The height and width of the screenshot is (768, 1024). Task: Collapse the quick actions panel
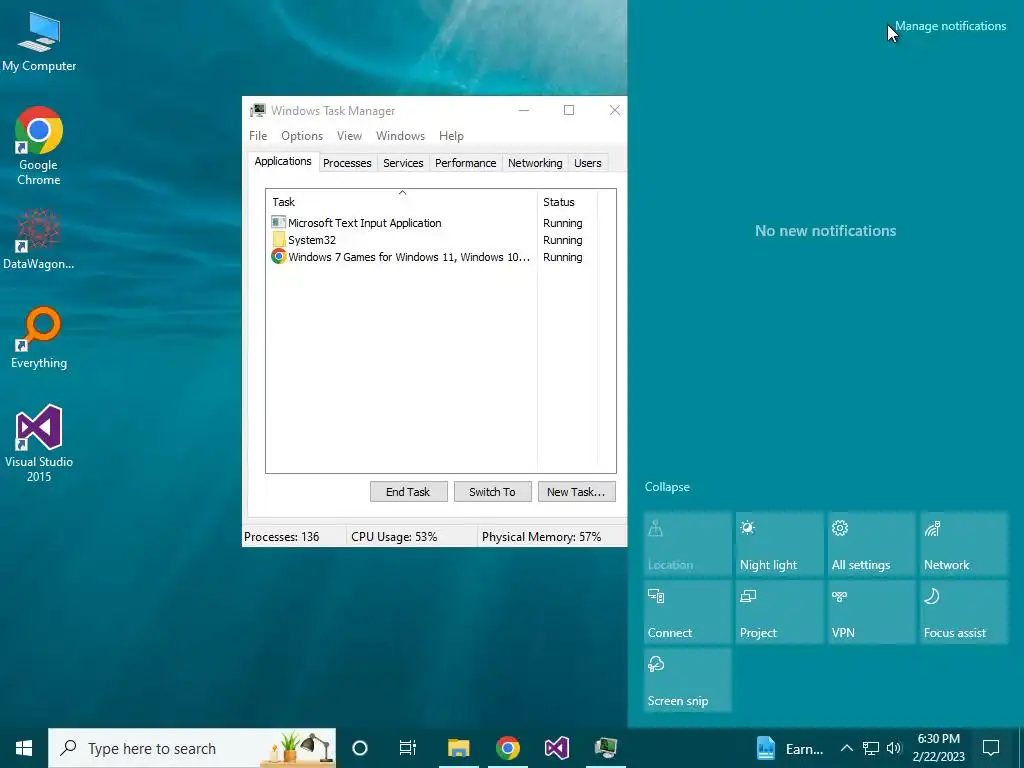coord(667,487)
